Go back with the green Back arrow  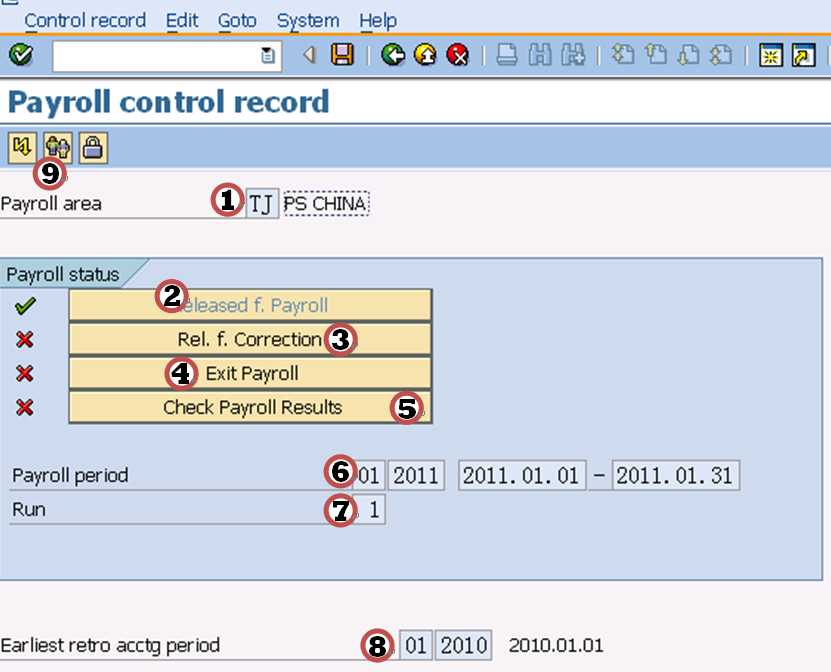point(393,55)
